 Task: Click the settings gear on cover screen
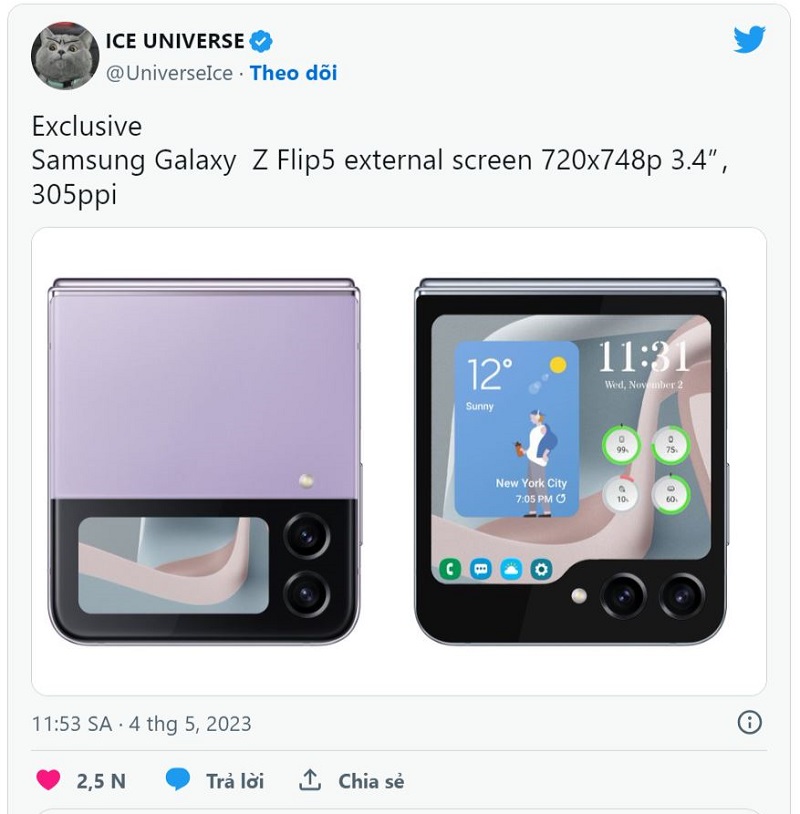[541, 569]
